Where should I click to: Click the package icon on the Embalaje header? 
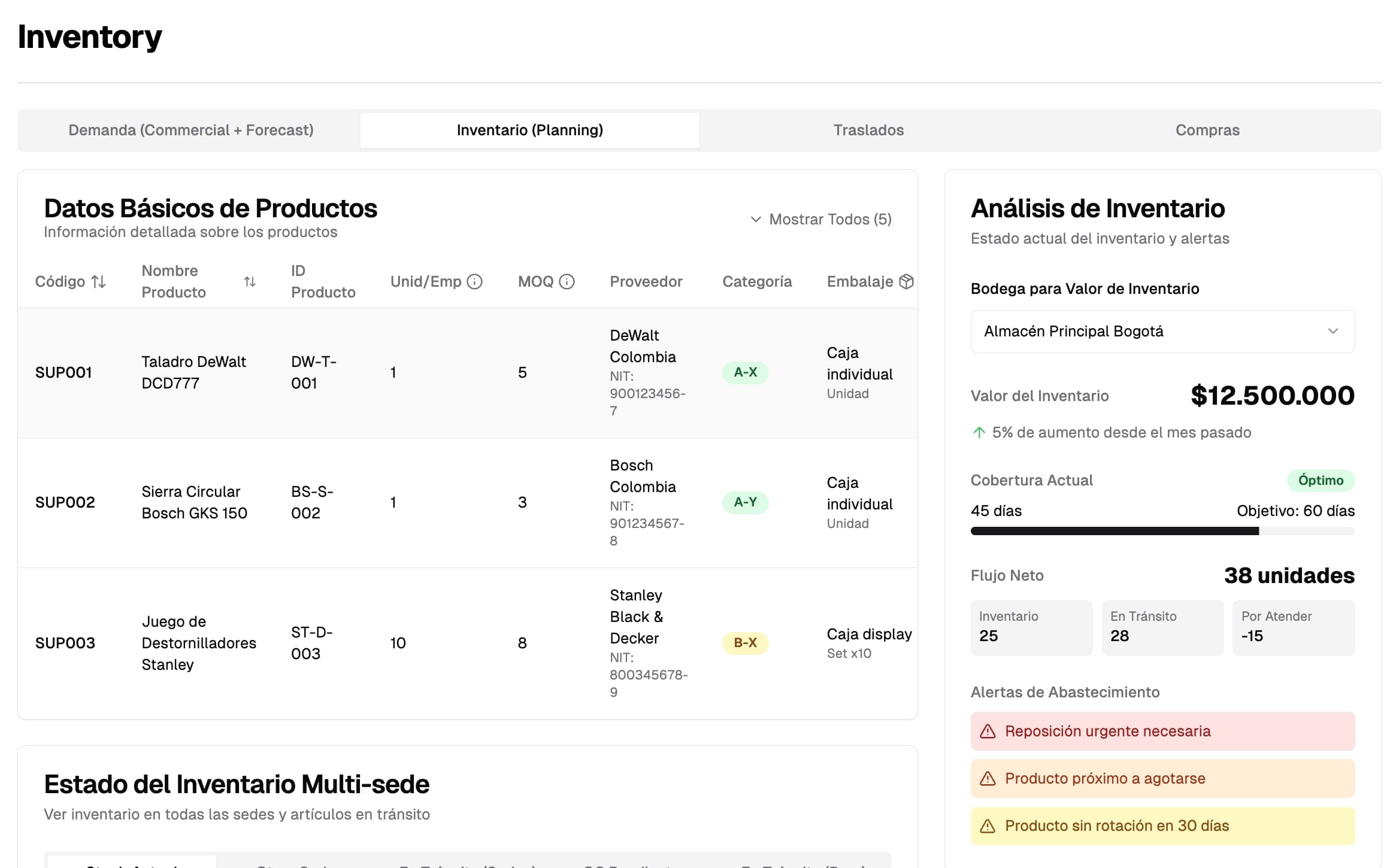point(908,281)
